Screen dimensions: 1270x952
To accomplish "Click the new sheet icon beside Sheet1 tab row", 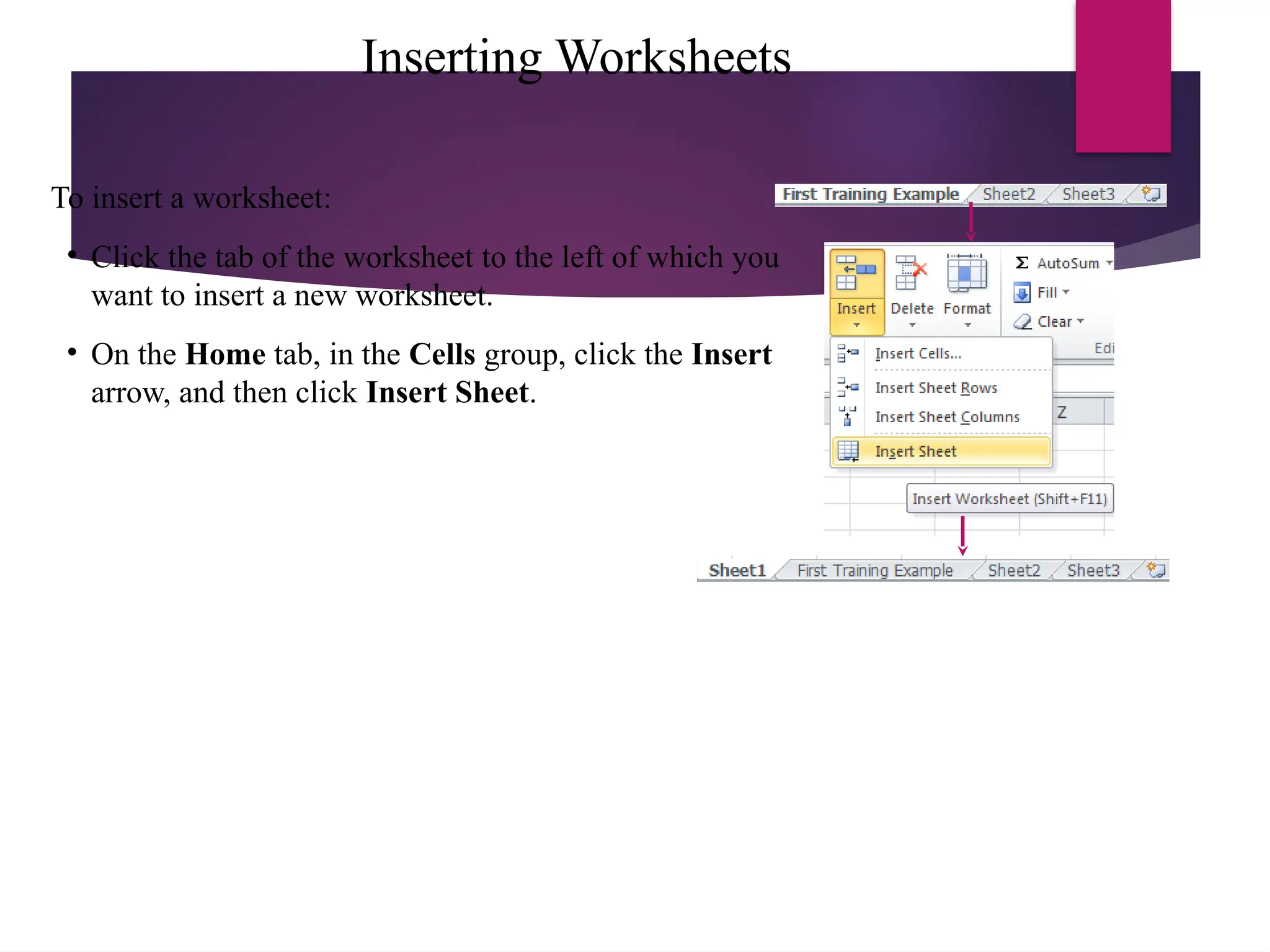I will pyautogui.click(x=1157, y=570).
